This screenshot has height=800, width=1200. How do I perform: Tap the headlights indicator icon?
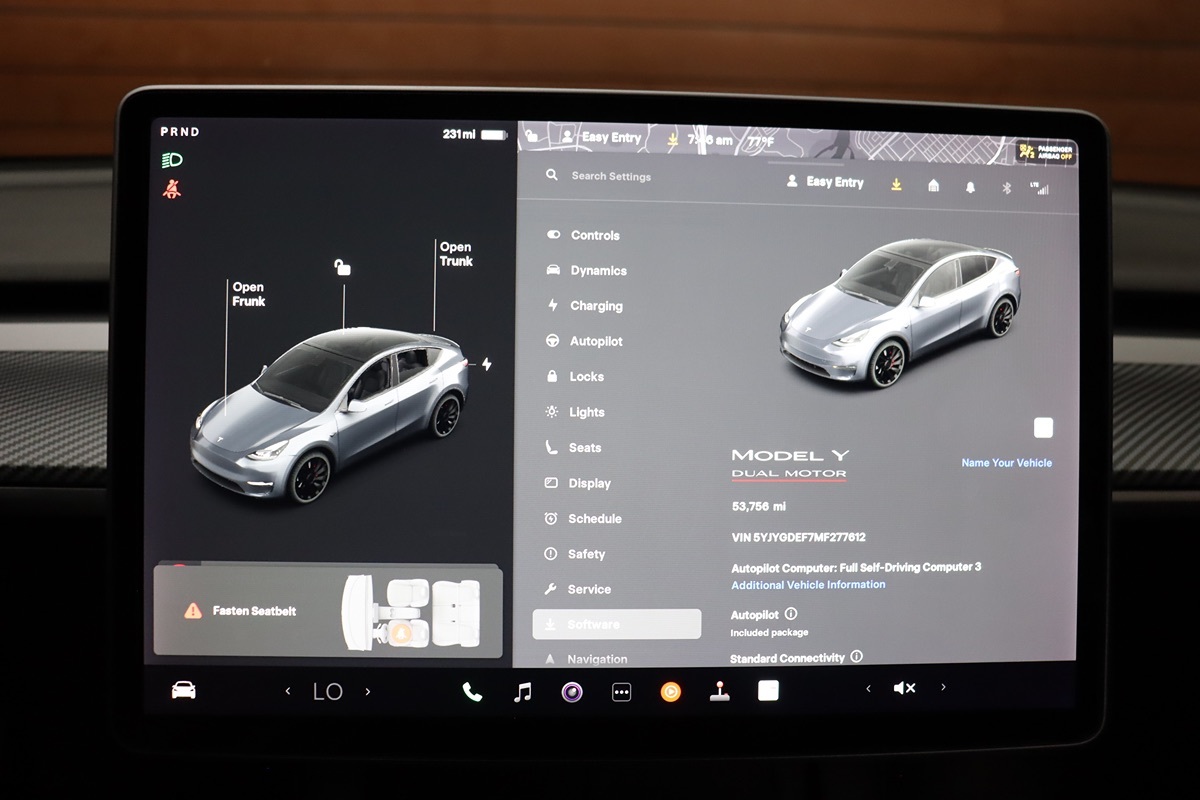click(172, 160)
